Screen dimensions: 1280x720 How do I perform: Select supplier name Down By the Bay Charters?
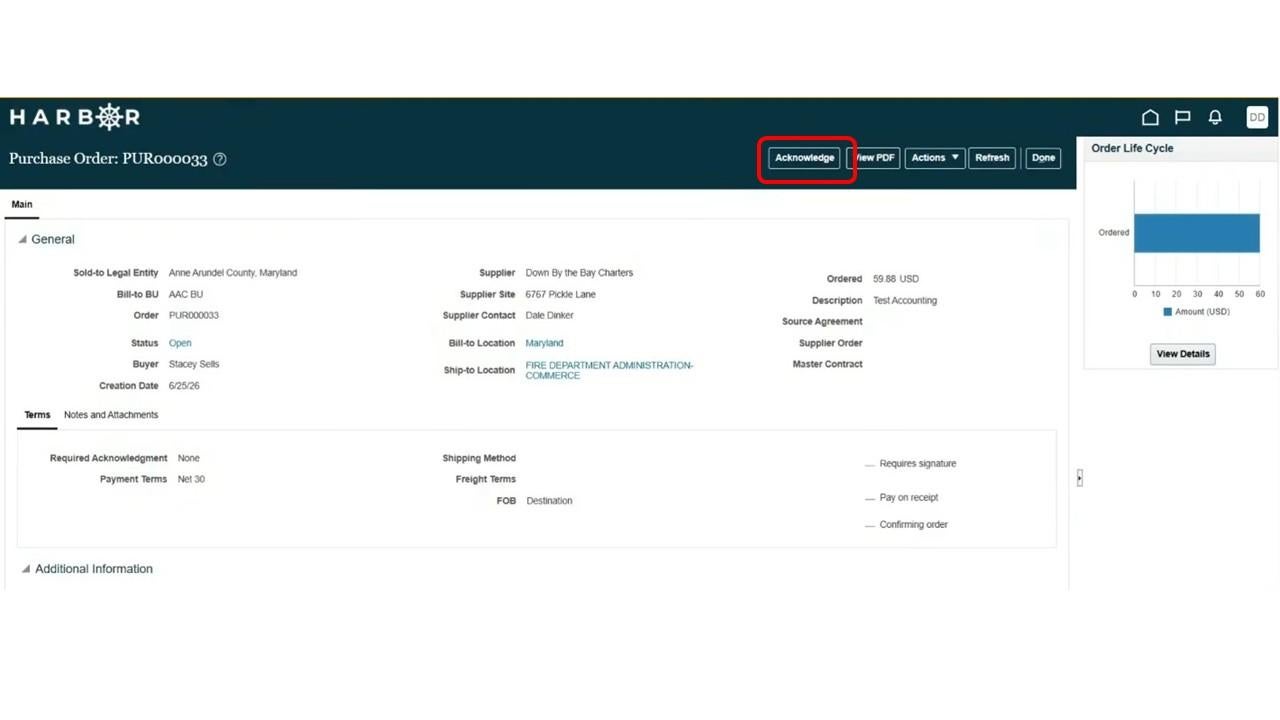(579, 272)
